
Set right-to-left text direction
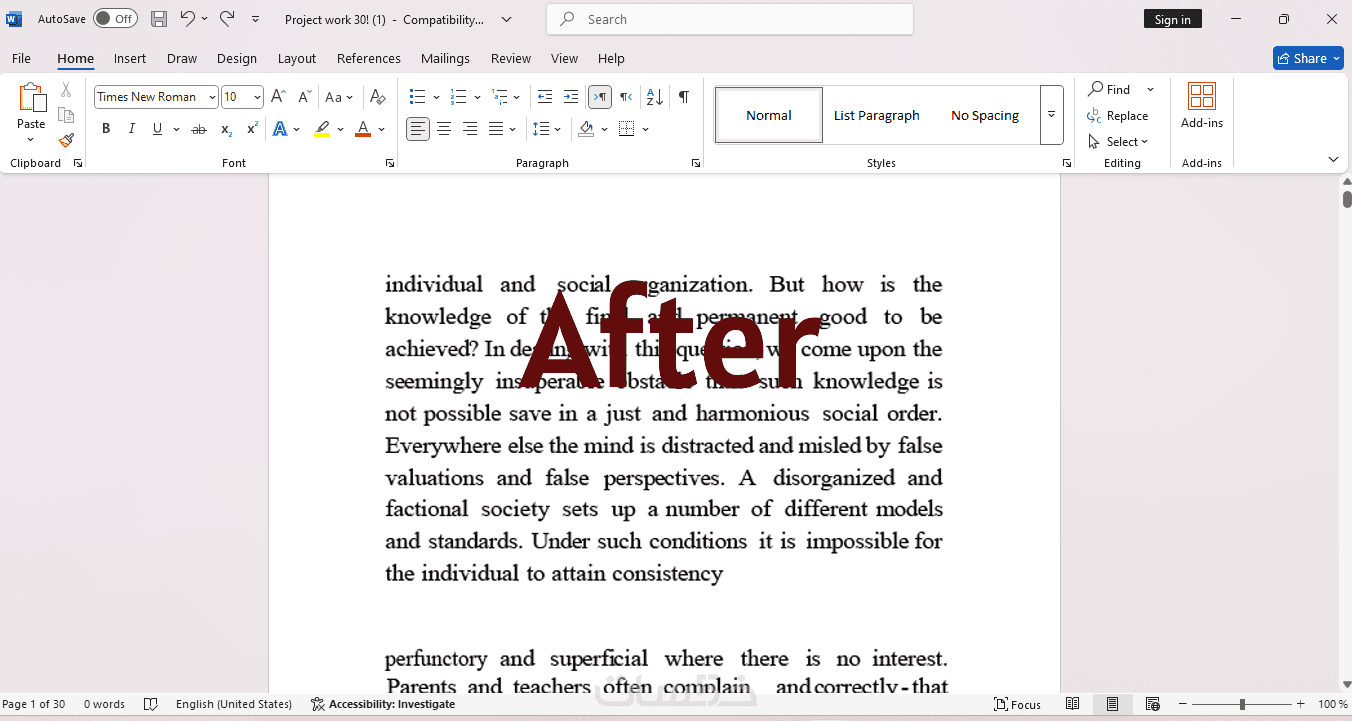pyautogui.click(x=626, y=97)
